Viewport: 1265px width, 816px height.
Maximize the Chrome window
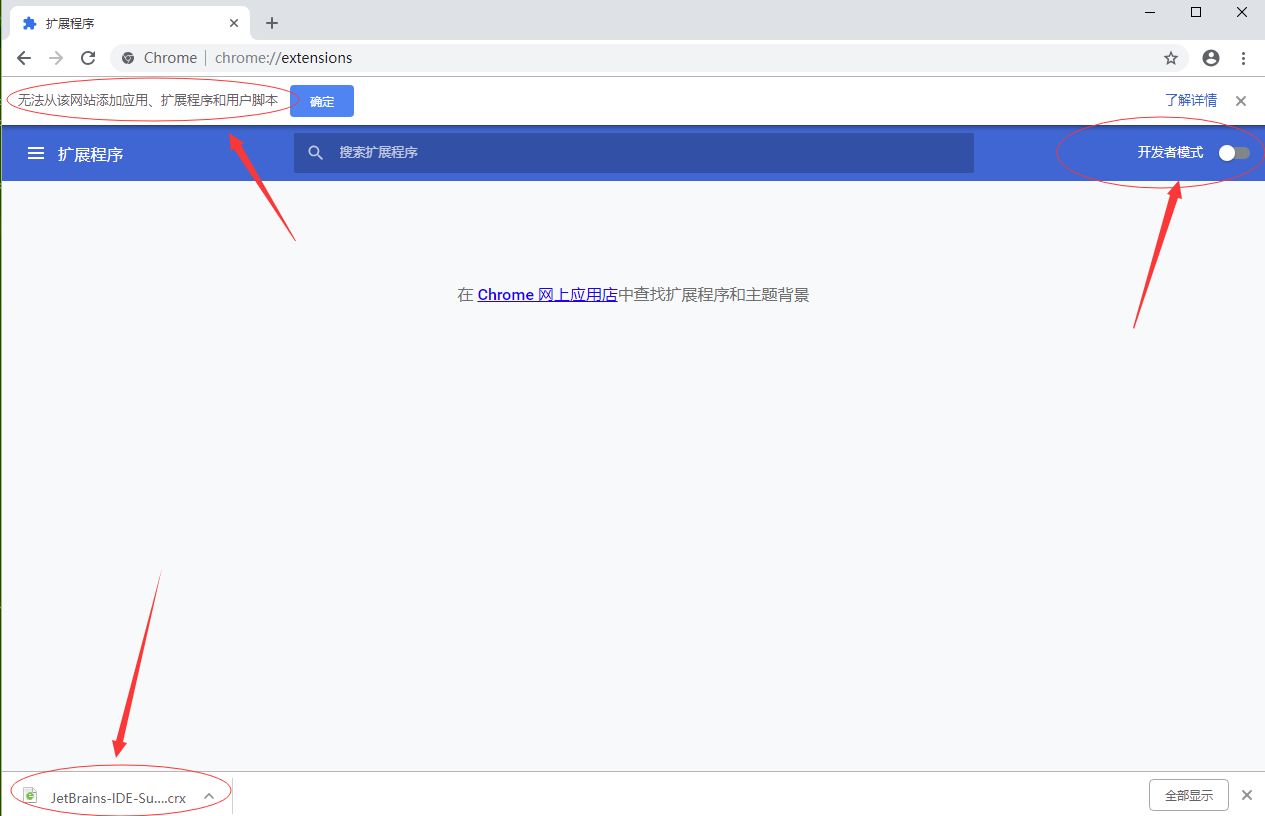(x=1196, y=12)
